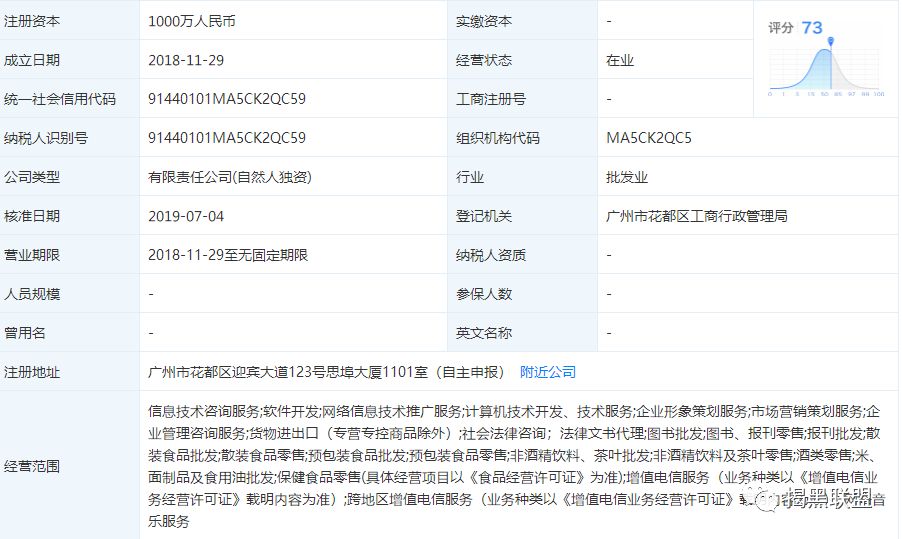Image resolution: width=902 pixels, height=539 pixels.
Task: Click the 曾用名 label
Action: click(25, 333)
